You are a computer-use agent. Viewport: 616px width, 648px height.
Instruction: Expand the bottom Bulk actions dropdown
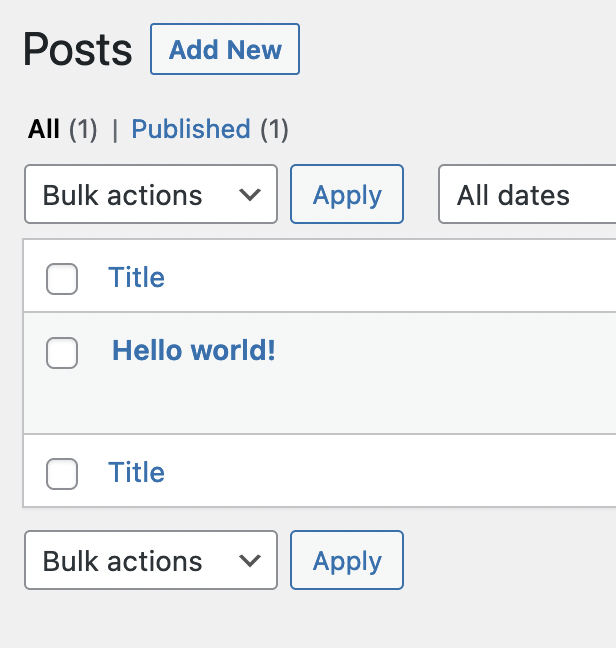pos(151,560)
